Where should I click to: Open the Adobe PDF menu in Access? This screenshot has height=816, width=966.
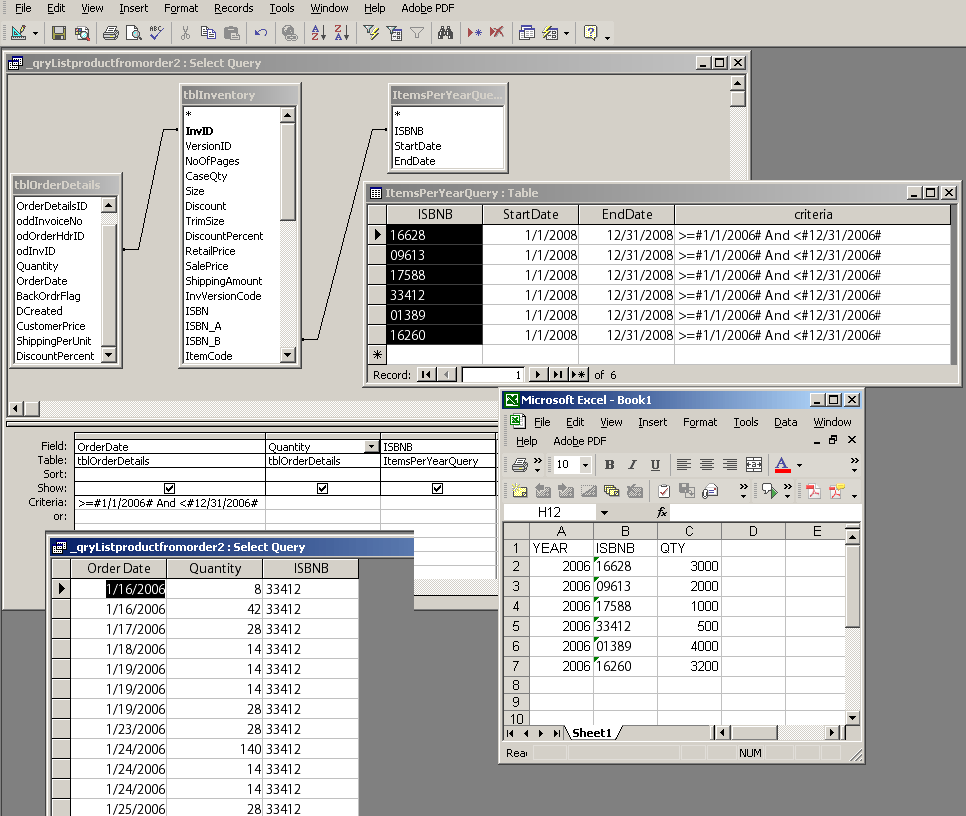point(428,8)
